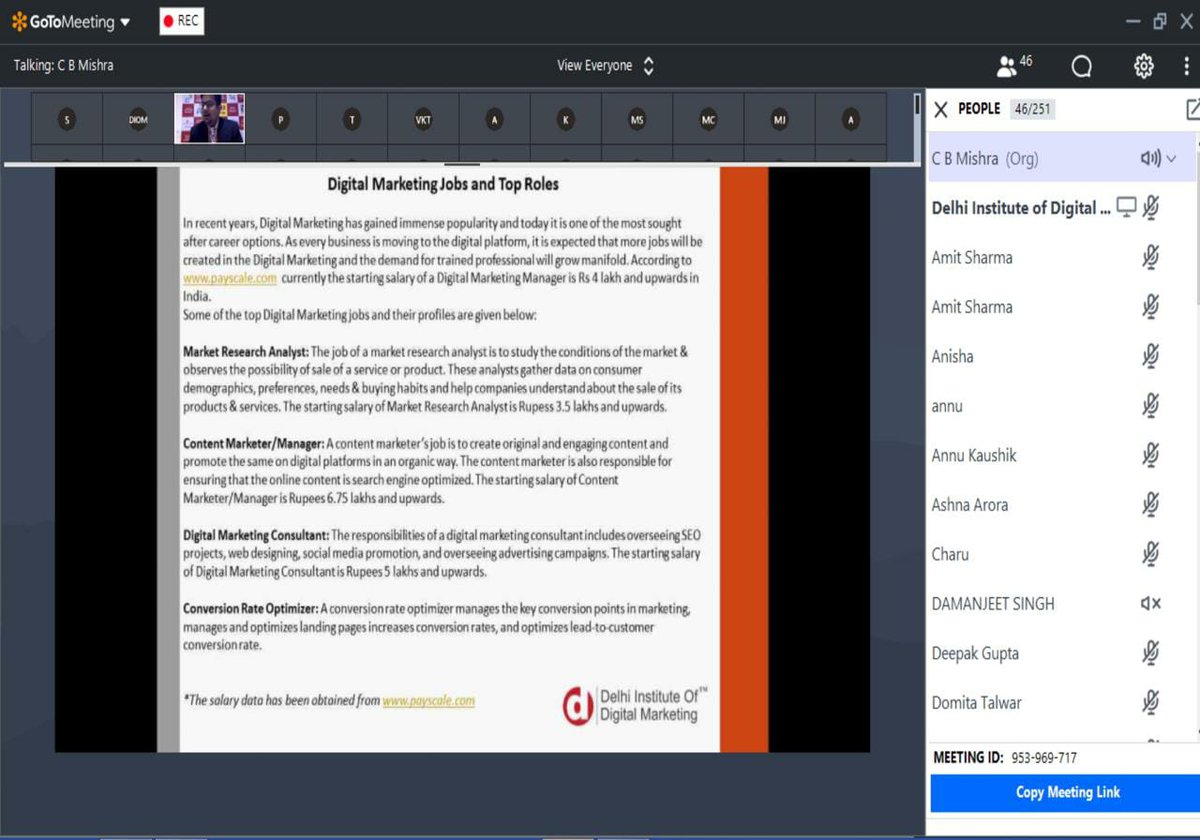Toggle Charu's muted microphone
This screenshot has width=1200, height=840.
tap(1151, 554)
